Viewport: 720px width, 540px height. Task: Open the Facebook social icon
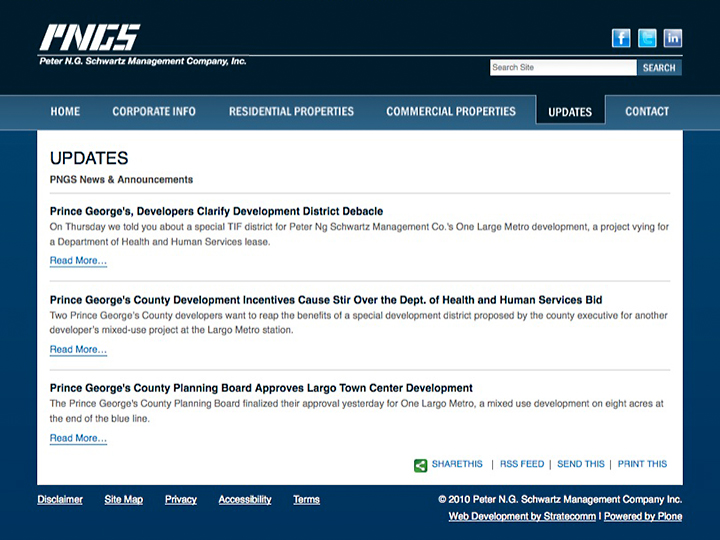point(621,38)
